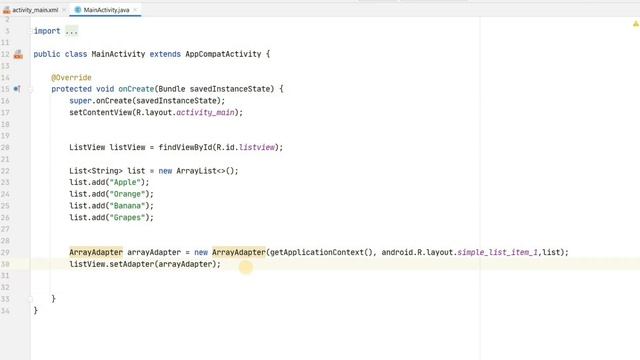The width and height of the screenshot is (640, 360).
Task: Select the MainActivity.java tab
Action: [106, 10]
